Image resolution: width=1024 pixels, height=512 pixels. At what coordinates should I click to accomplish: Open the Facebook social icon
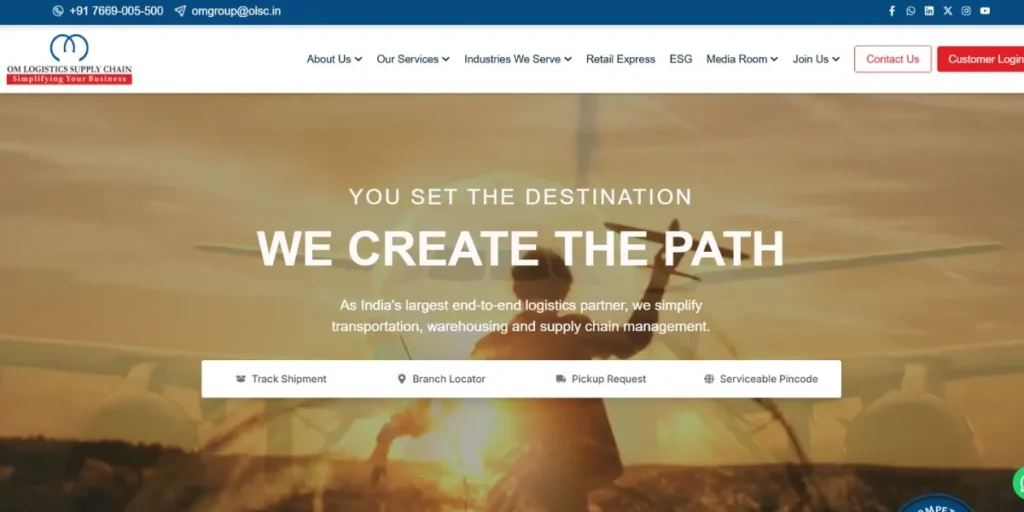click(x=892, y=11)
